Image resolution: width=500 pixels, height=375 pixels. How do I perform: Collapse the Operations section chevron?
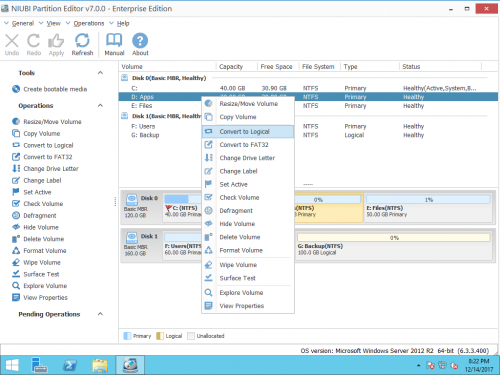click(100, 105)
